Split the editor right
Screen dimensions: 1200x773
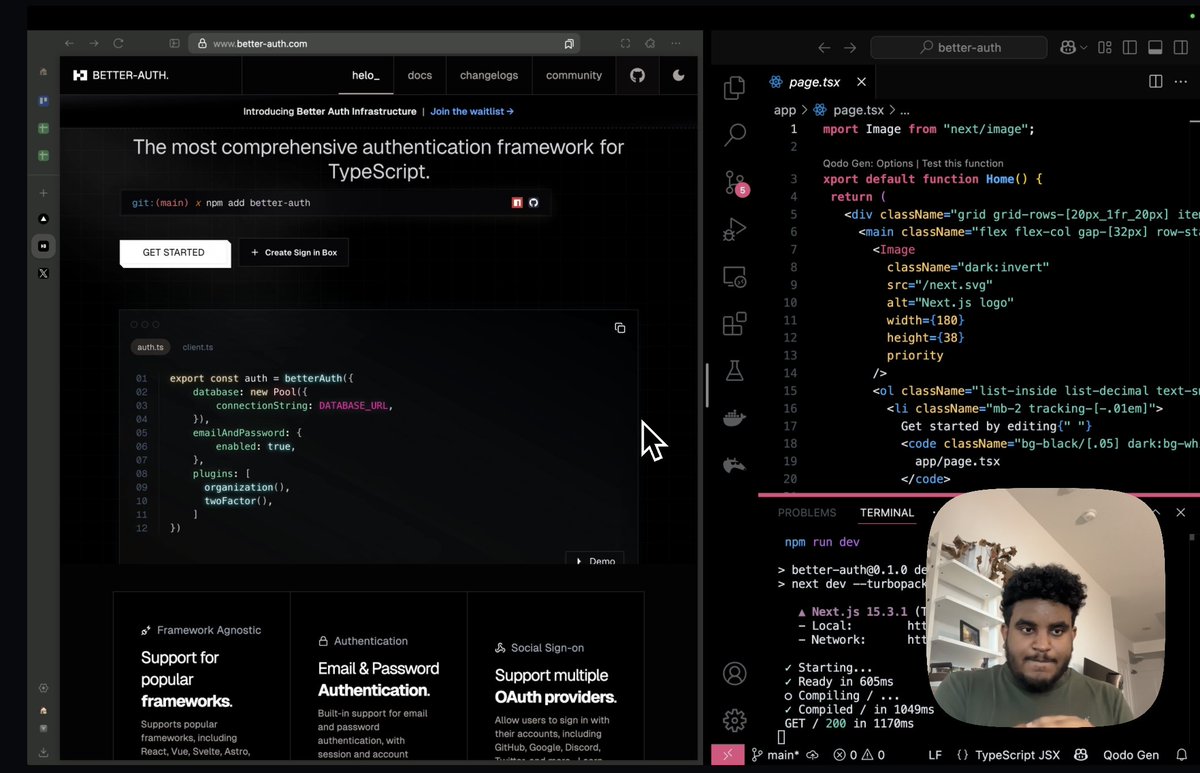(1155, 81)
